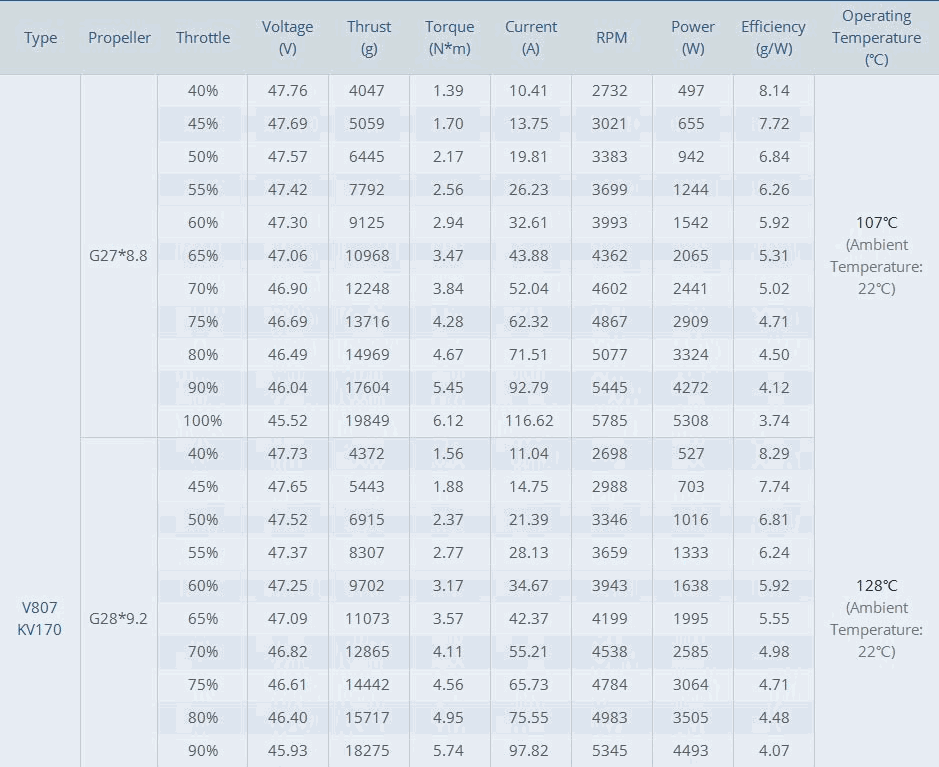Select the 128℃ operating temperature cell

876,586
